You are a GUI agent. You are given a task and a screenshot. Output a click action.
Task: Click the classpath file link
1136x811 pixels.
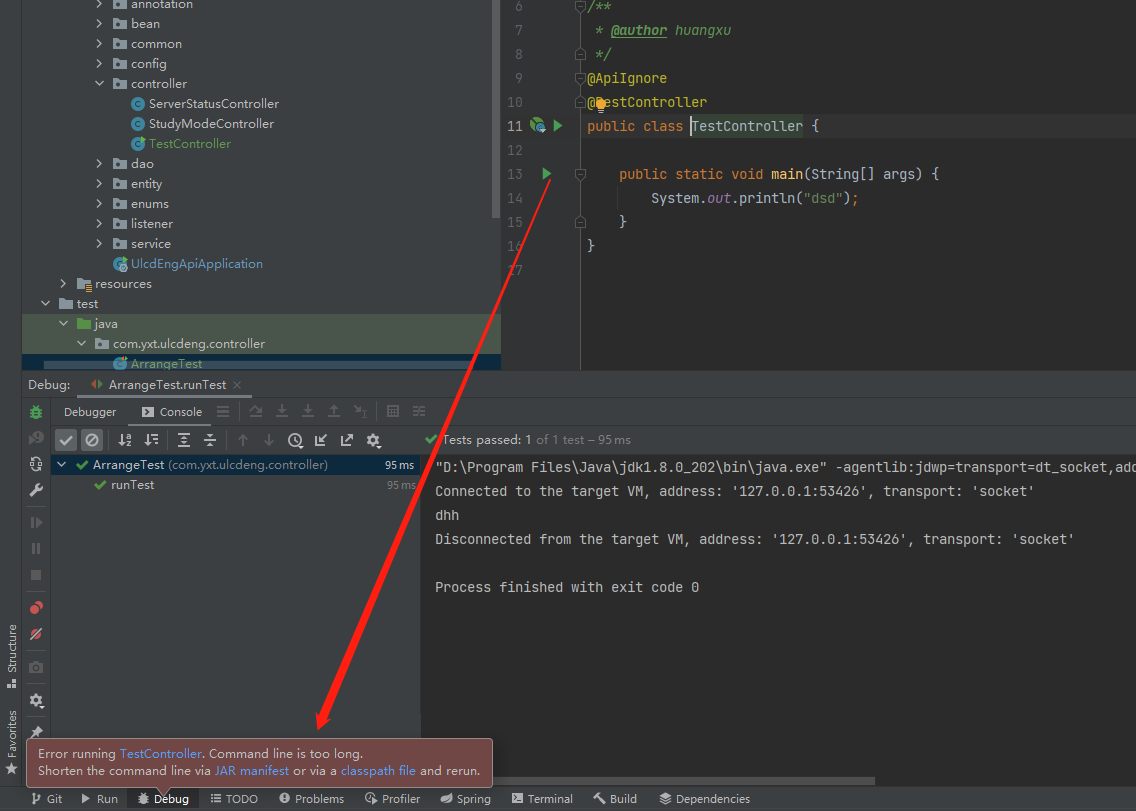tap(378, 771)
